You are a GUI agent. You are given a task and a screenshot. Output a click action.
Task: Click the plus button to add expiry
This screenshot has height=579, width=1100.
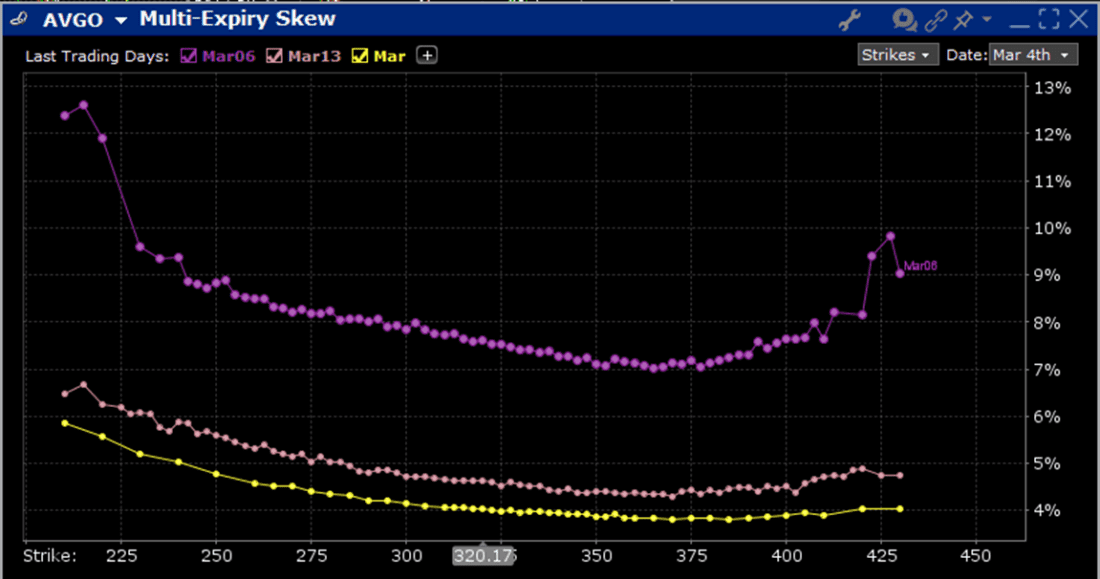click(426, 56)
